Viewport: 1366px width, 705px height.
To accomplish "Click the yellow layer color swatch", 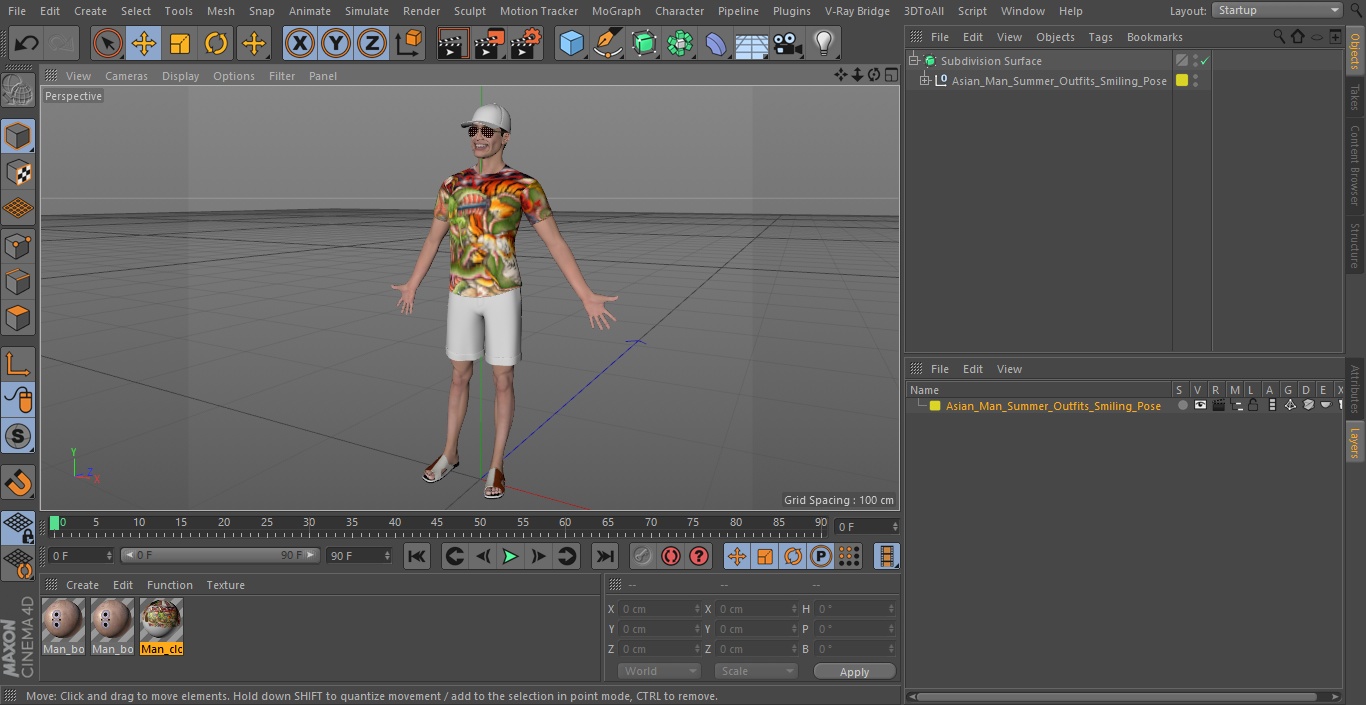I will tap(935, 406).
